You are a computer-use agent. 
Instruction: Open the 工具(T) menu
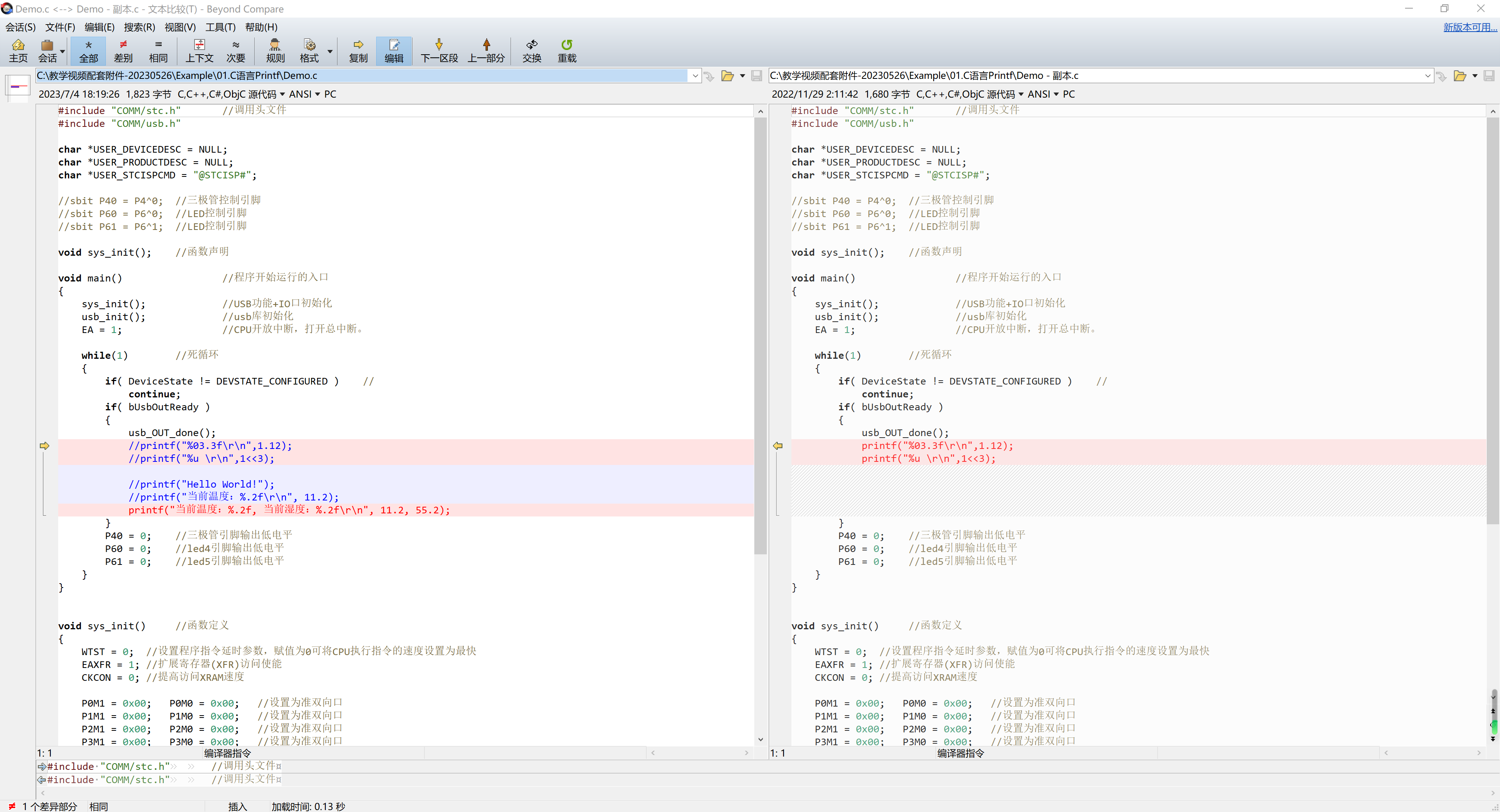pos(220,27)
